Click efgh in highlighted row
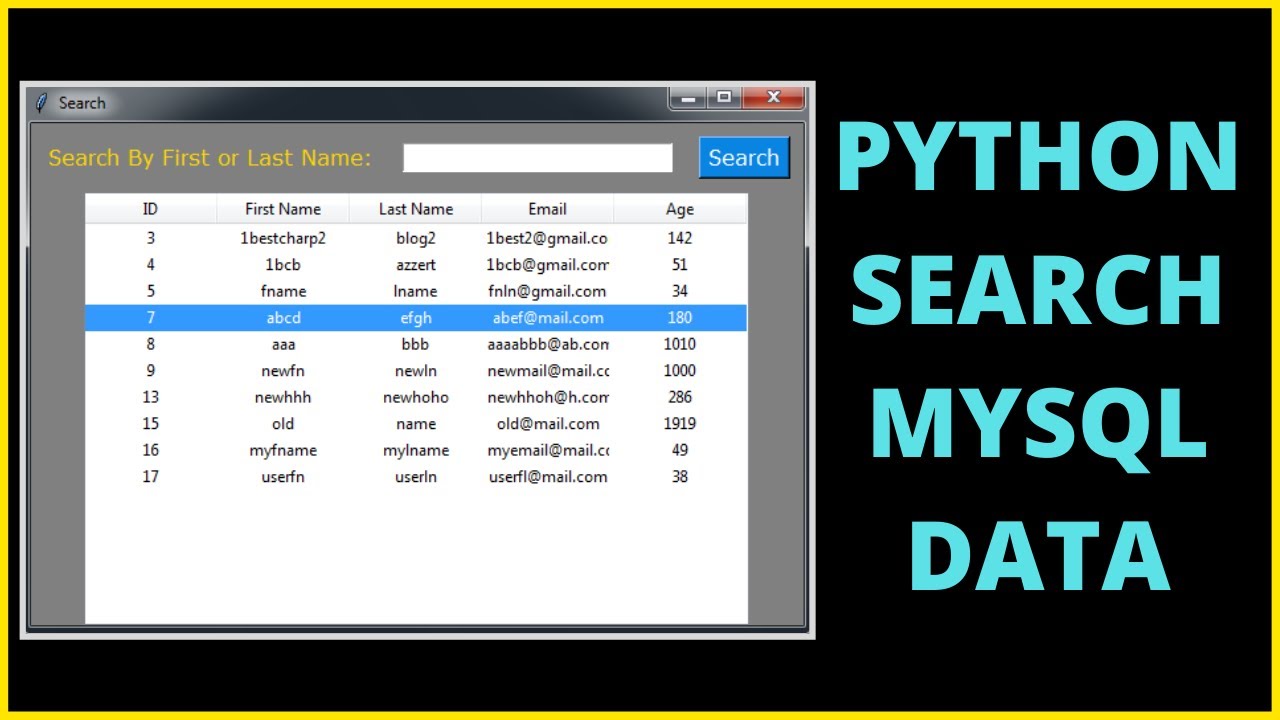This screenshot has width=1280, height=720. click(416, 318)
